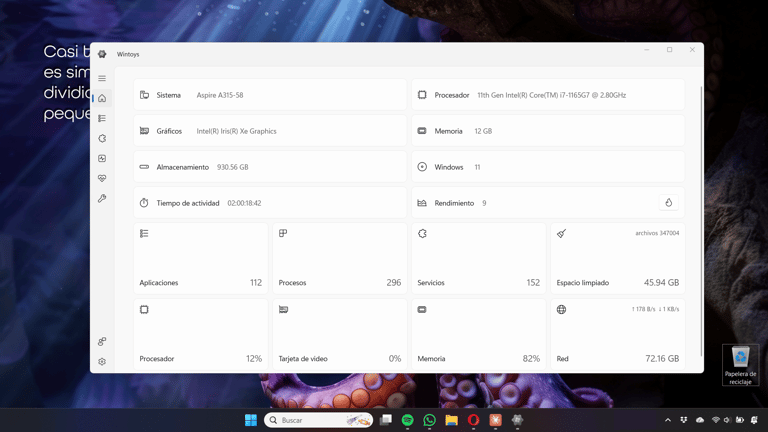The image size is (768, 432).
Task: Open the Services puzzle icon page in the sidebar
Action: (102, 139)
